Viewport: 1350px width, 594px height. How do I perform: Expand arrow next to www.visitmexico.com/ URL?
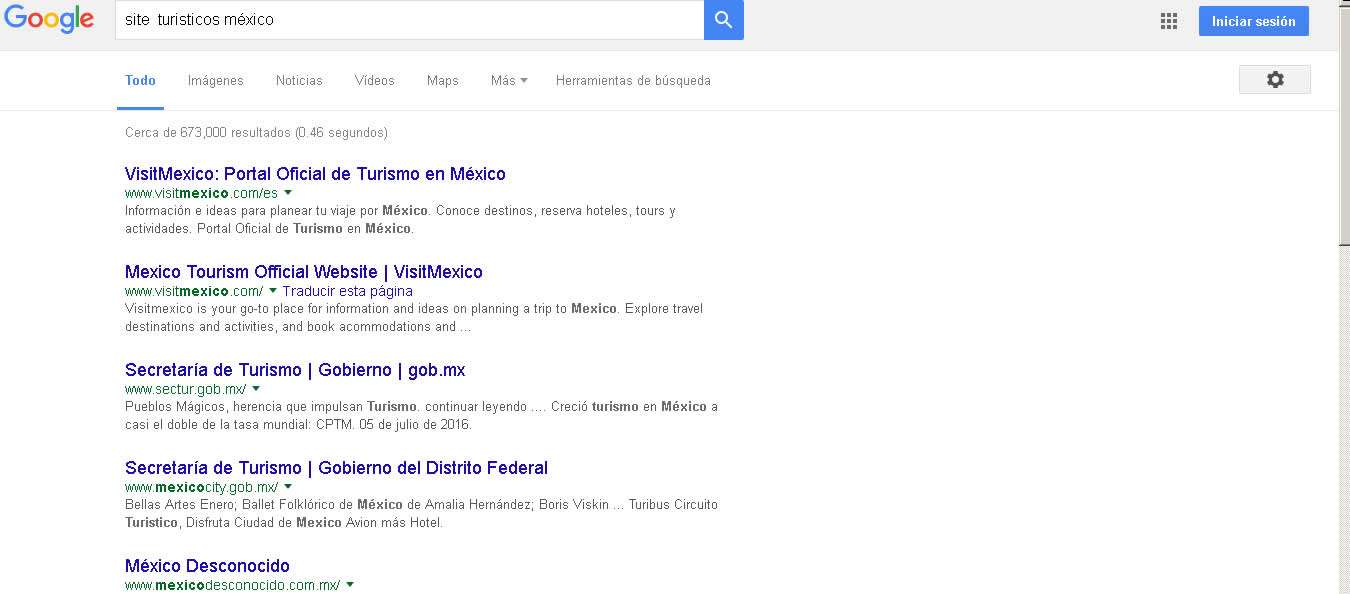coord(273,291)
